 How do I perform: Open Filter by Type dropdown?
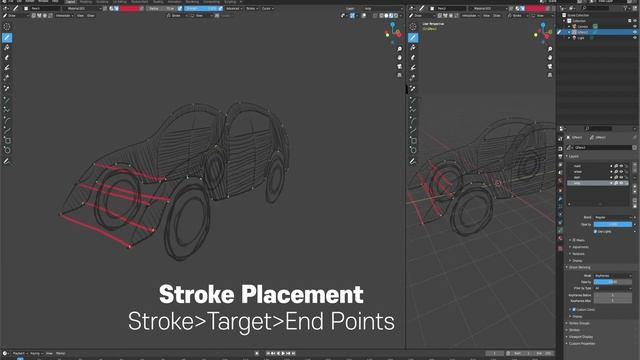click(613, 288)
